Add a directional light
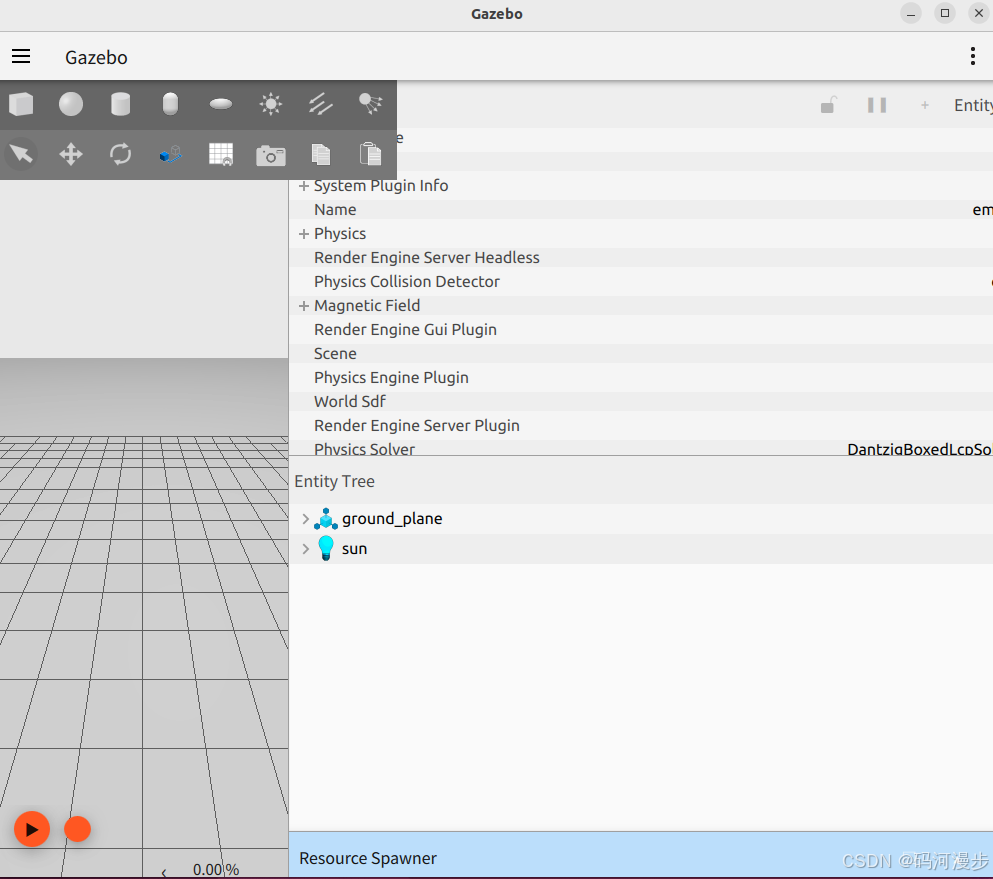The height and width of the screenshot is (879, 993). point(320,104)
